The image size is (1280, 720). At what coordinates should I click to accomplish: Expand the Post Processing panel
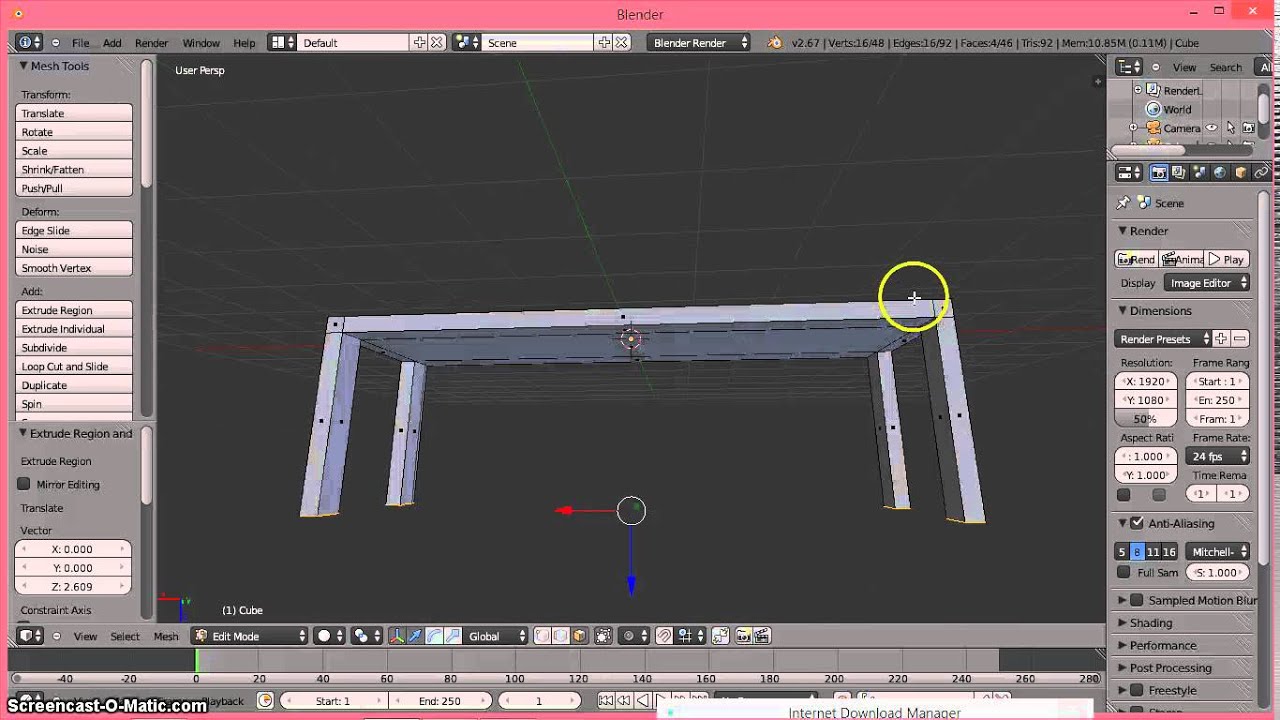click(1122, 668)
